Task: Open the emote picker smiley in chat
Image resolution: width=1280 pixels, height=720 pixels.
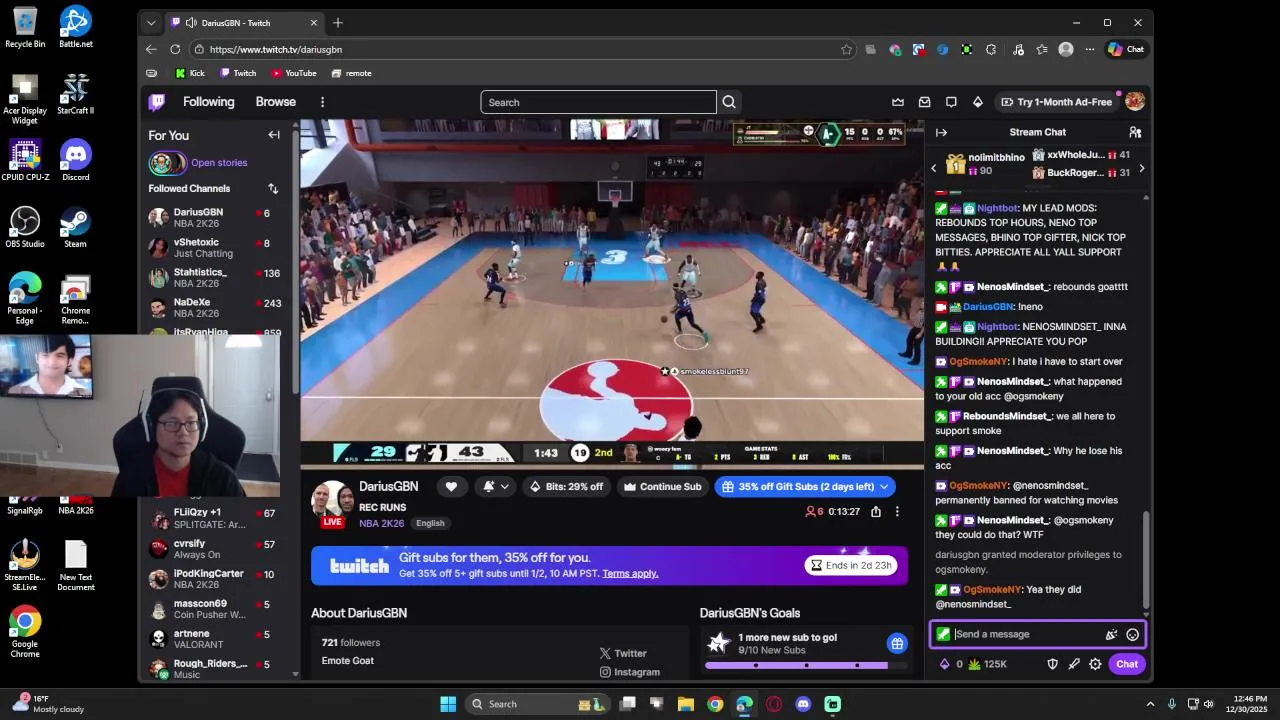Action: pos(1133,634)
